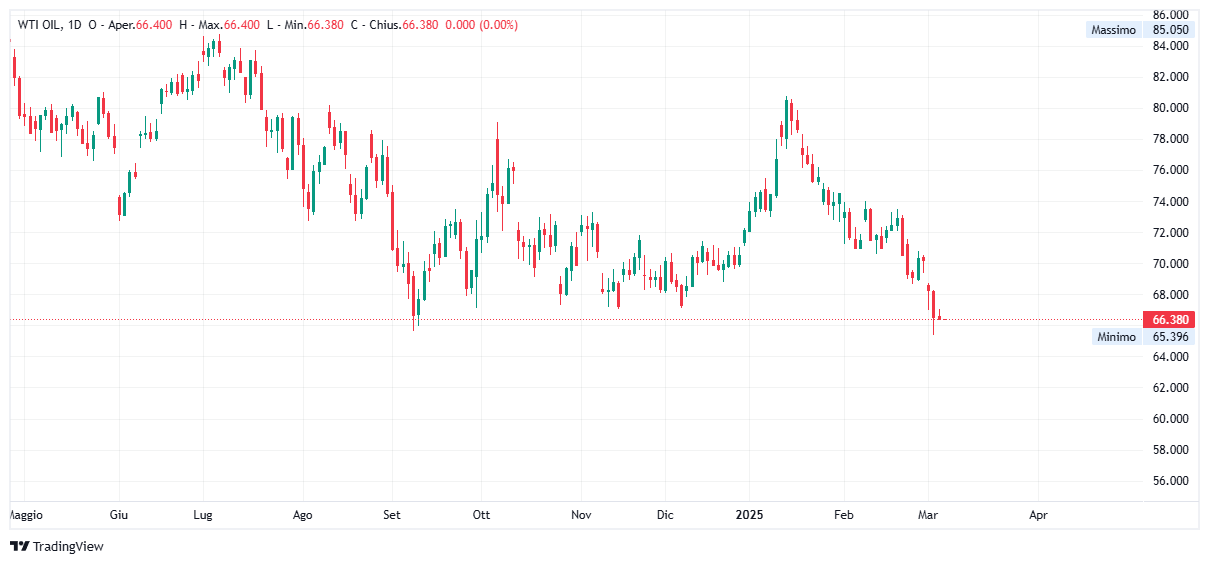This screenshot has height=564, width=1209.
Task: Click the Minimo 65.396 price label
Action: [1144, 337]
